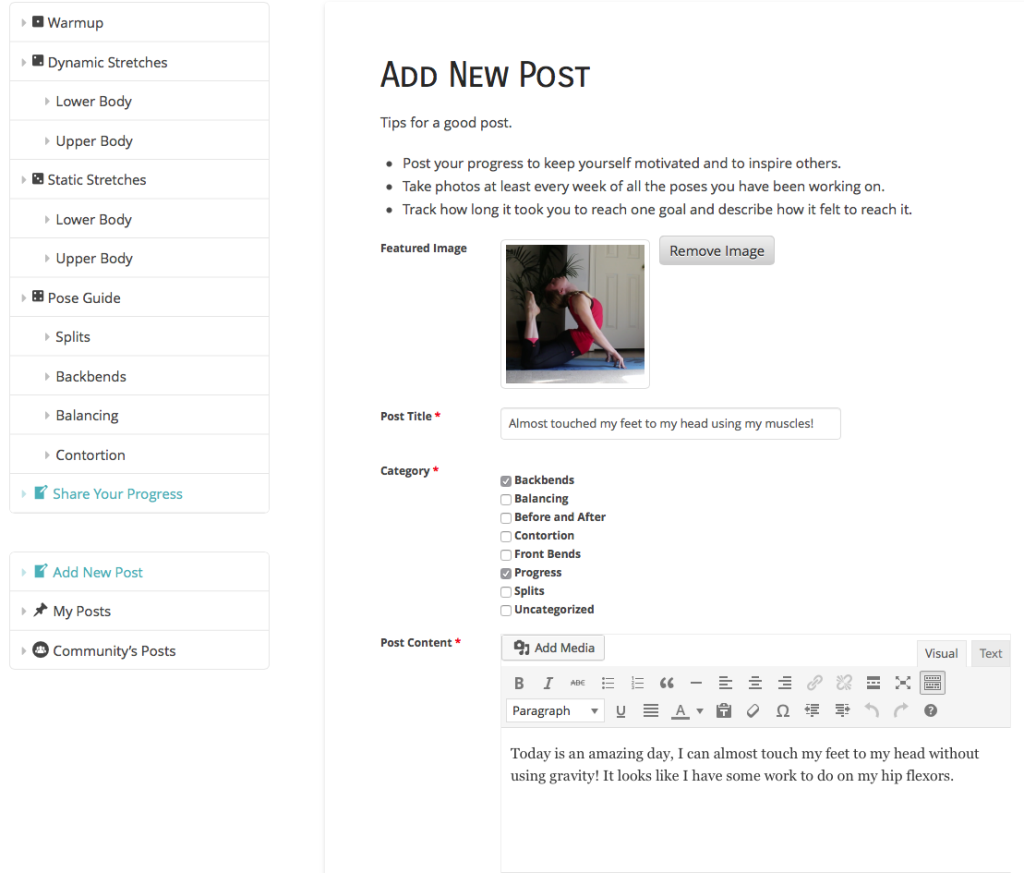Click the insert link icon
The image size is (1024, 873).
coord(814,683)
